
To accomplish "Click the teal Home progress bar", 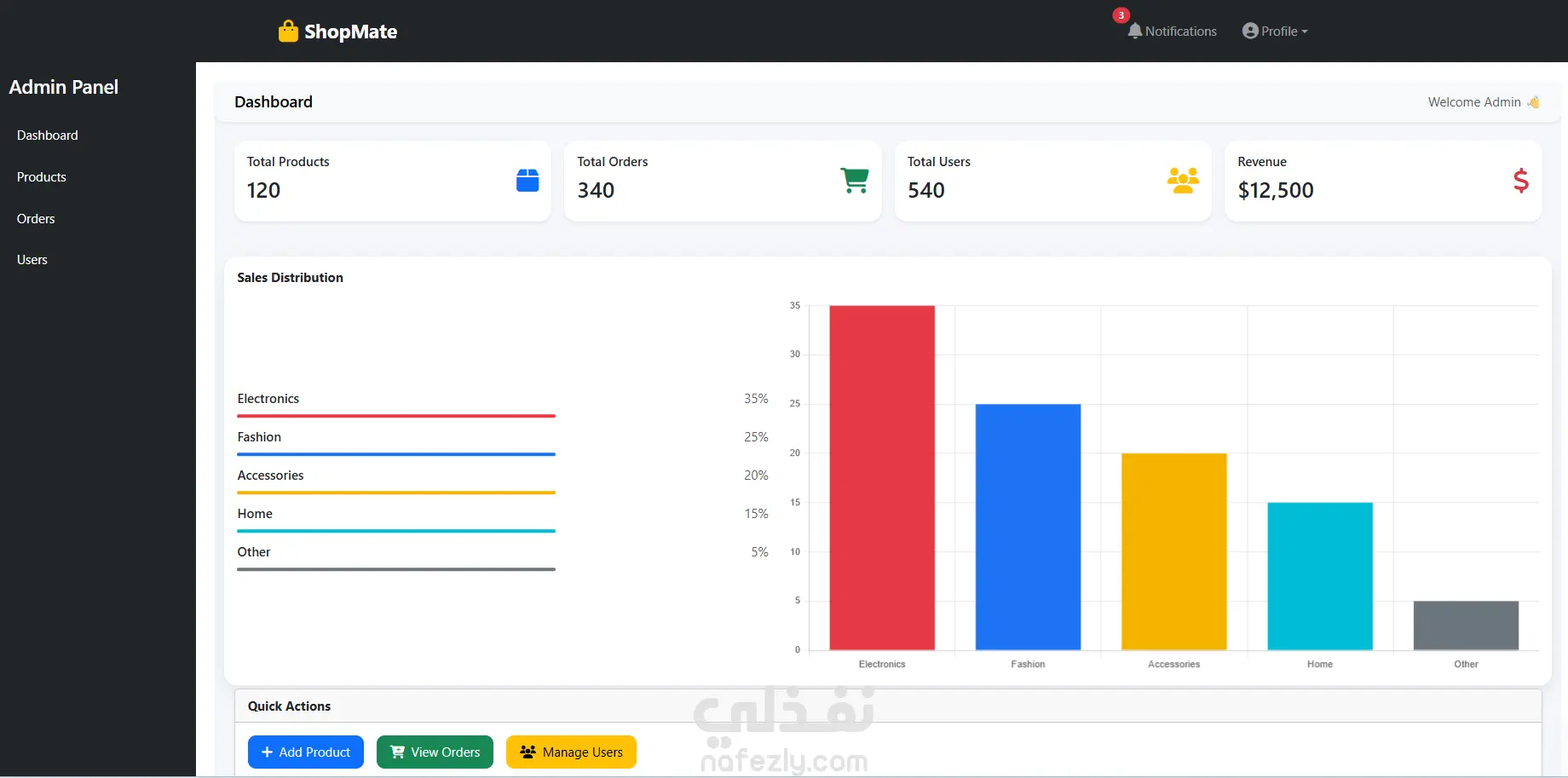I will (x=396, y=531).
